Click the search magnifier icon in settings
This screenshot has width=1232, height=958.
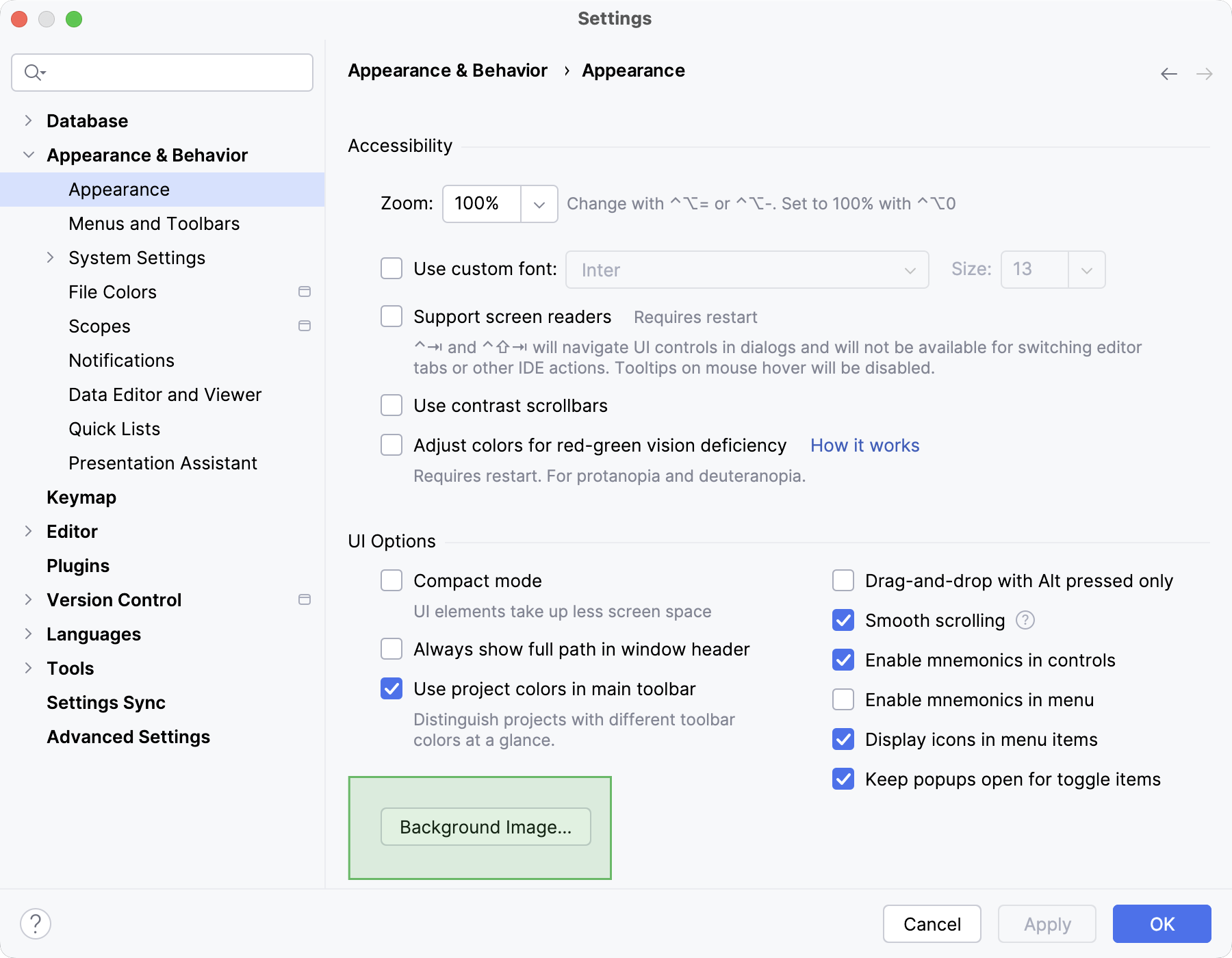pos(32,72)
